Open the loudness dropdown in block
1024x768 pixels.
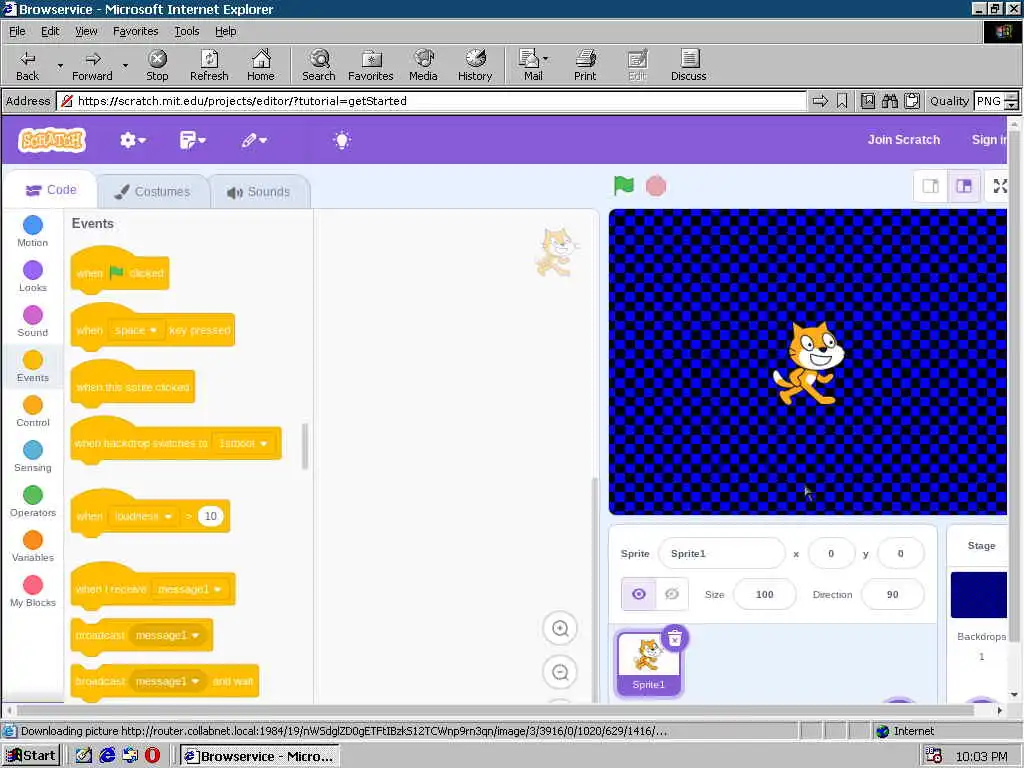tap(143, 516)
